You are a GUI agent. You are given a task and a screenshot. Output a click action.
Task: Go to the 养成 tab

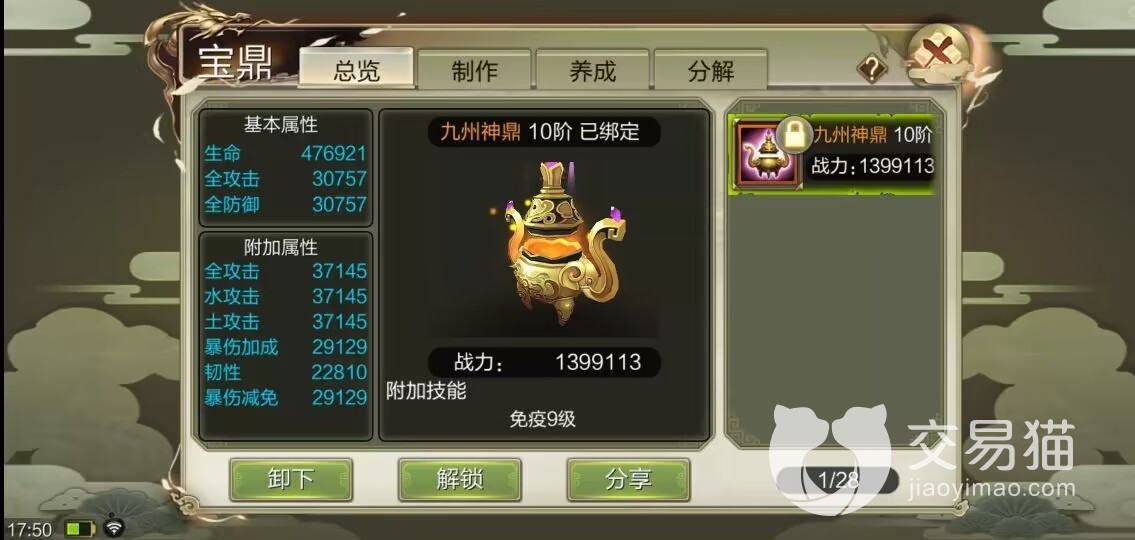coord(593,70)
